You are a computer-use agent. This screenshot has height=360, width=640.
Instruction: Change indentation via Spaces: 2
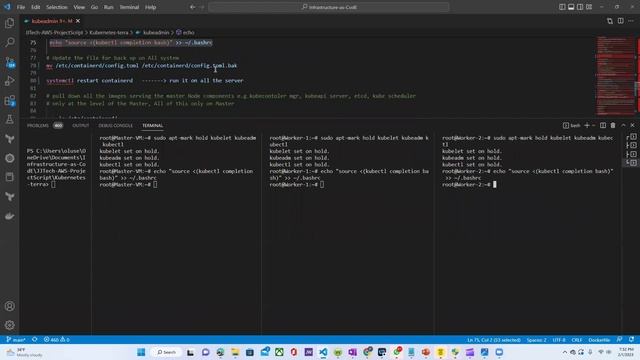point(536,340)
